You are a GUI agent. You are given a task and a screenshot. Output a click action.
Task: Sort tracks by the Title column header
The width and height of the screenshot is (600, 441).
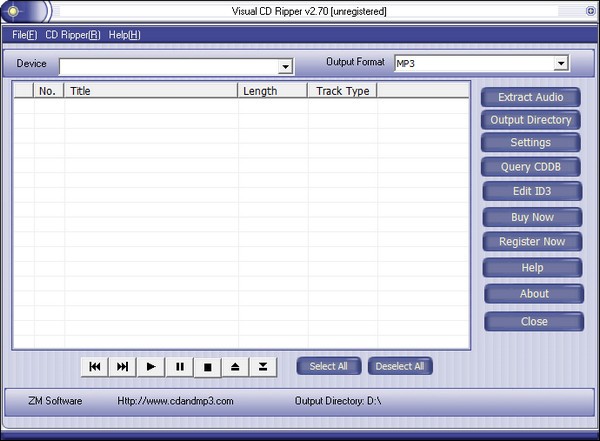pyautogui.click(x=150, y=91)
